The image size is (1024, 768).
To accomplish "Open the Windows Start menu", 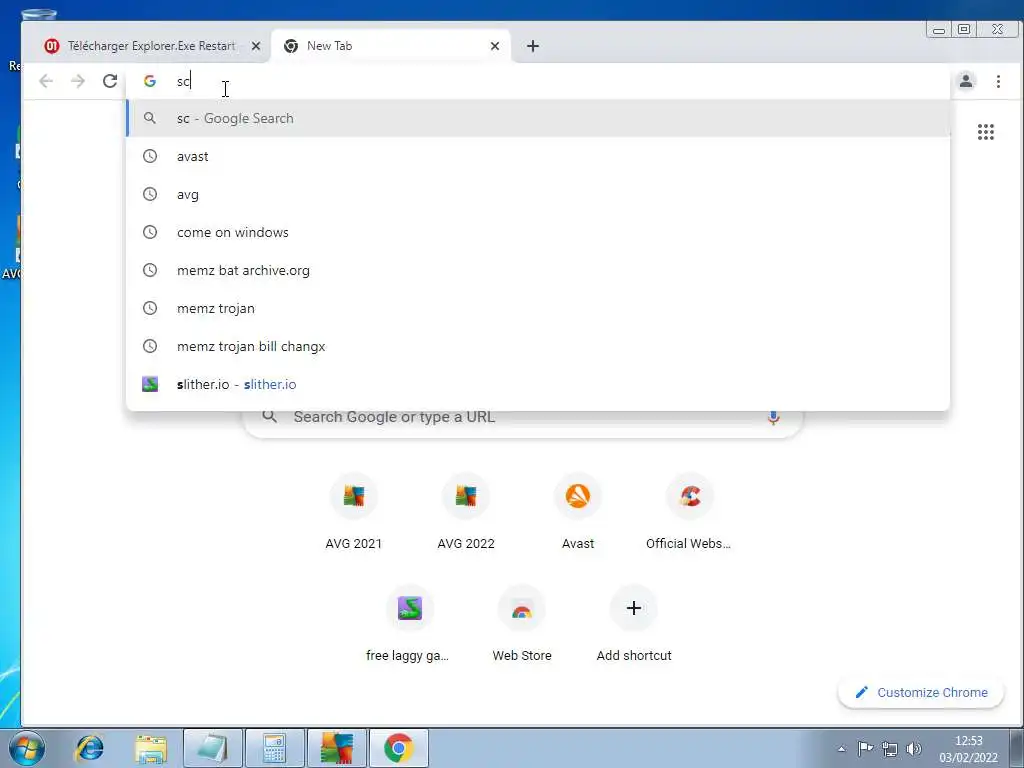I will (x=27, y=748).
